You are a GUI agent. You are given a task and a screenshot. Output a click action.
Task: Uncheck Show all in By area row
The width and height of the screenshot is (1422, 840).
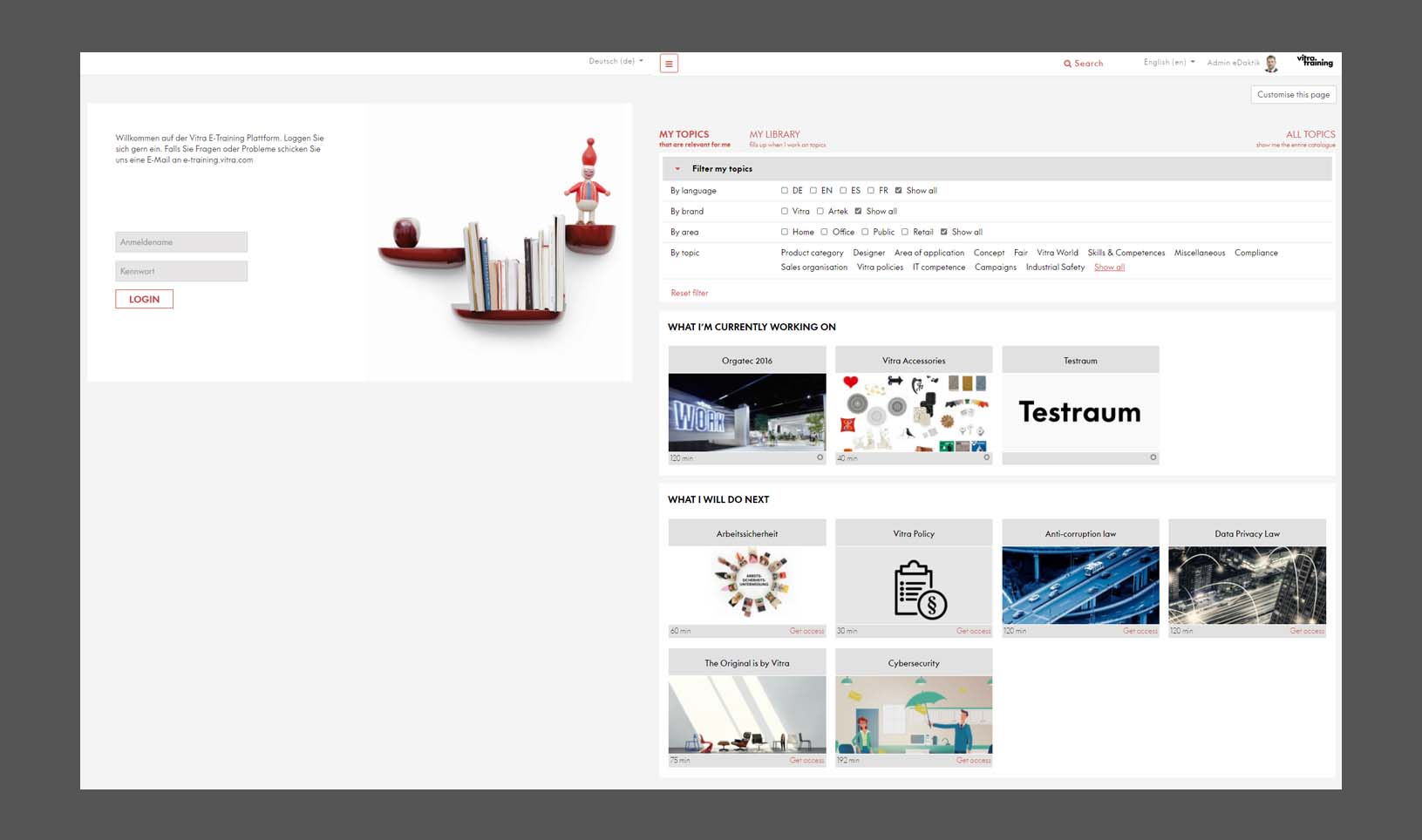tap(944, 233)
